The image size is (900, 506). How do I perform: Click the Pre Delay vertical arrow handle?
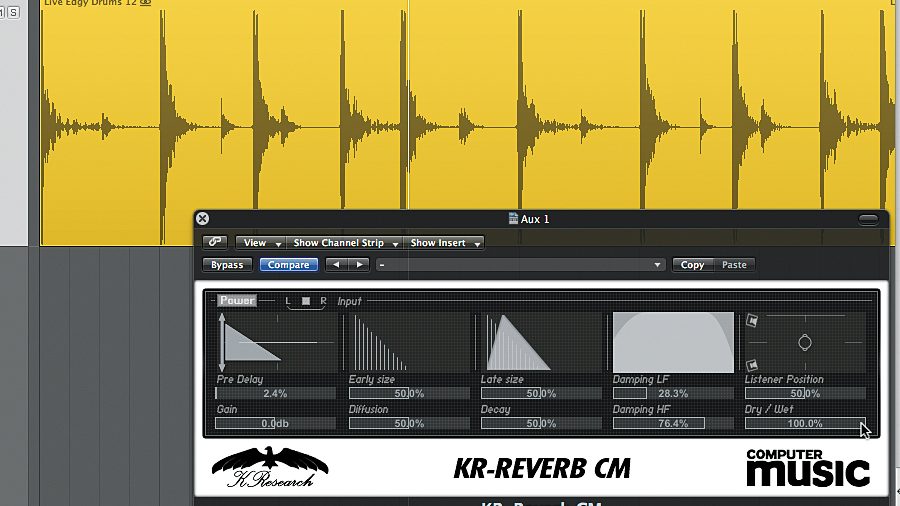point(222,342)
